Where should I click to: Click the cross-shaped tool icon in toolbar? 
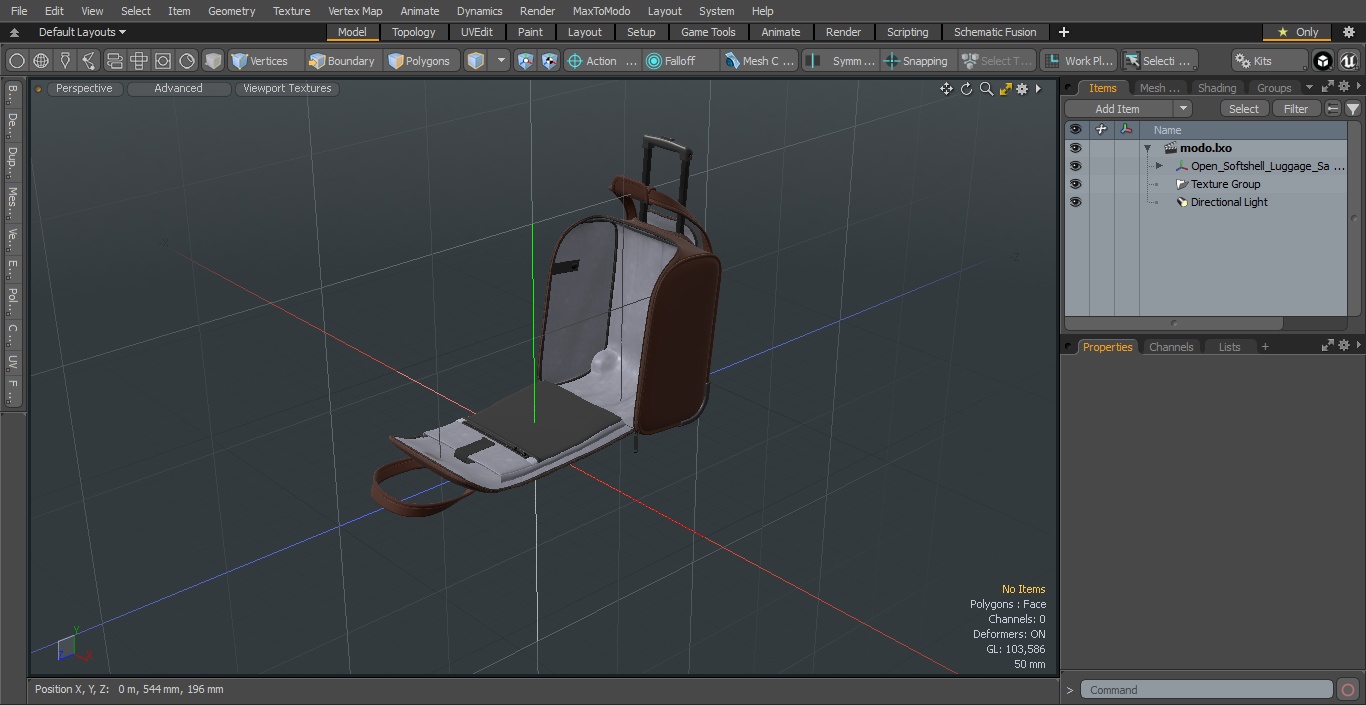[x=139, y=61]
